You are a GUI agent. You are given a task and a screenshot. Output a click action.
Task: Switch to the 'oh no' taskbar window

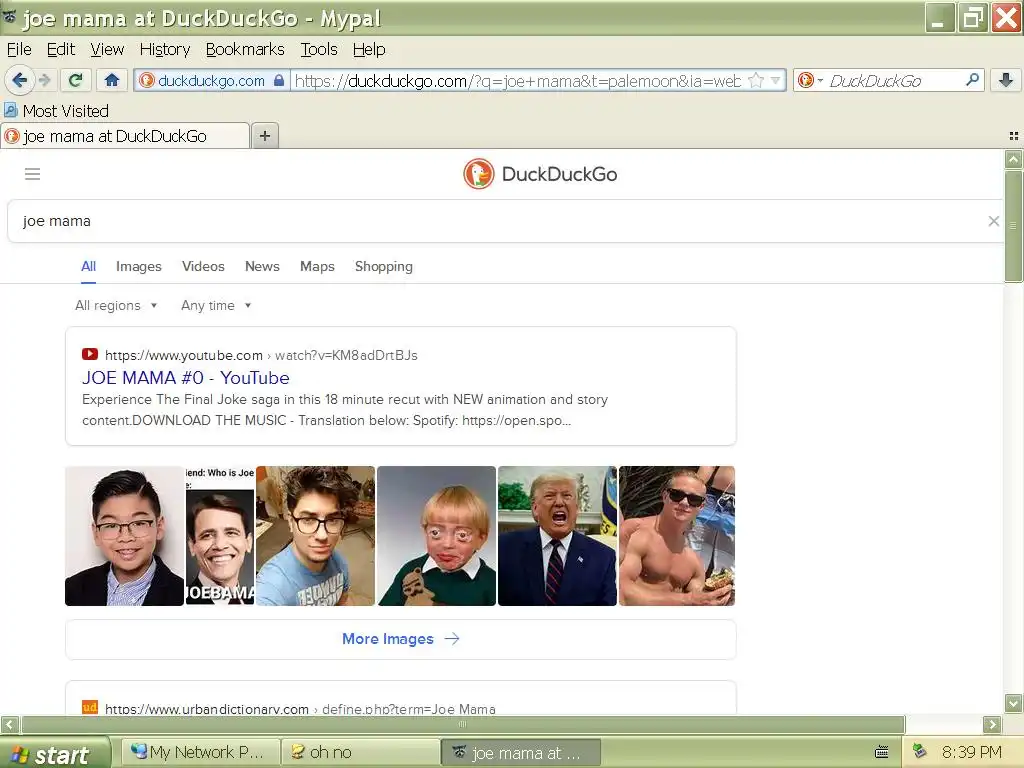pos(360,752)
